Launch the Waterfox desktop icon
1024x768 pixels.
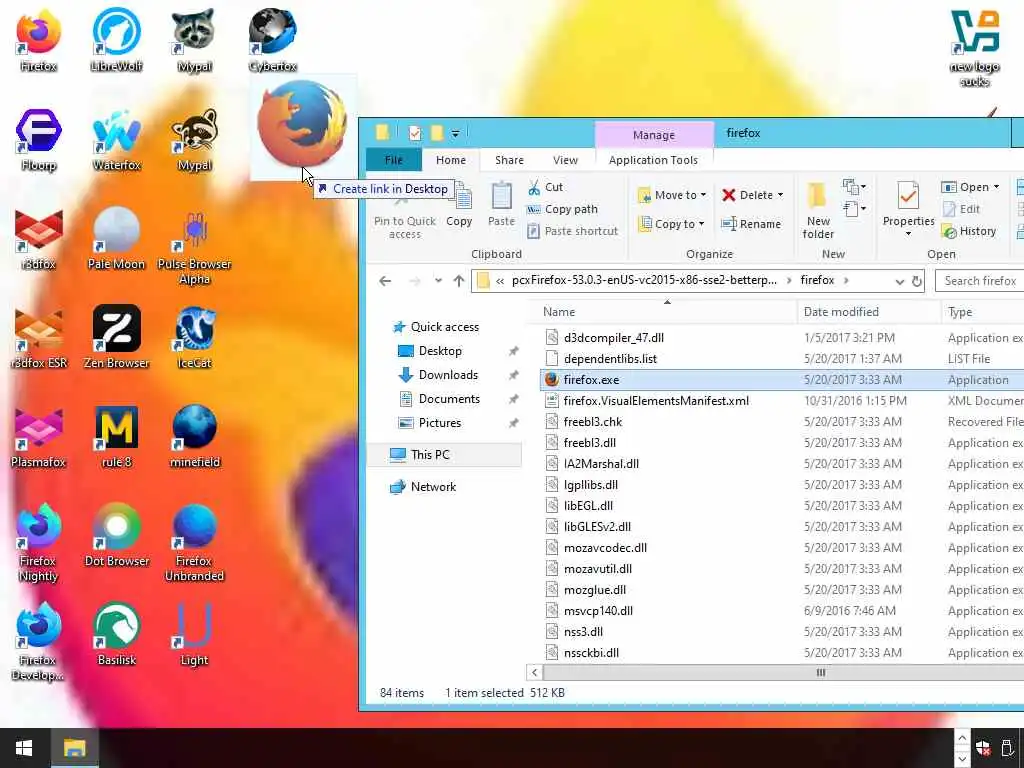(x=116, y=139)
